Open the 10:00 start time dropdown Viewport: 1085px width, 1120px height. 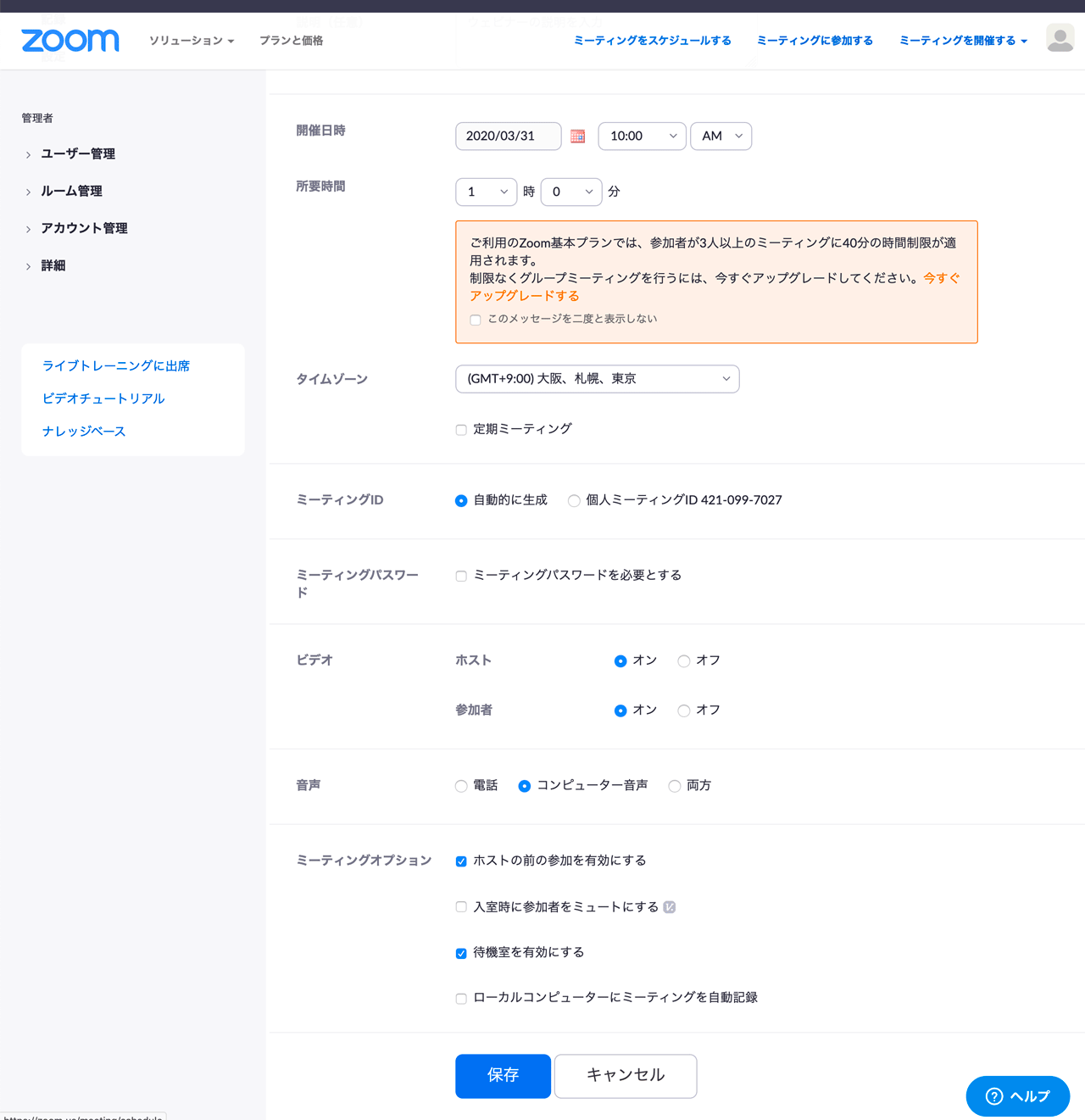643,137
